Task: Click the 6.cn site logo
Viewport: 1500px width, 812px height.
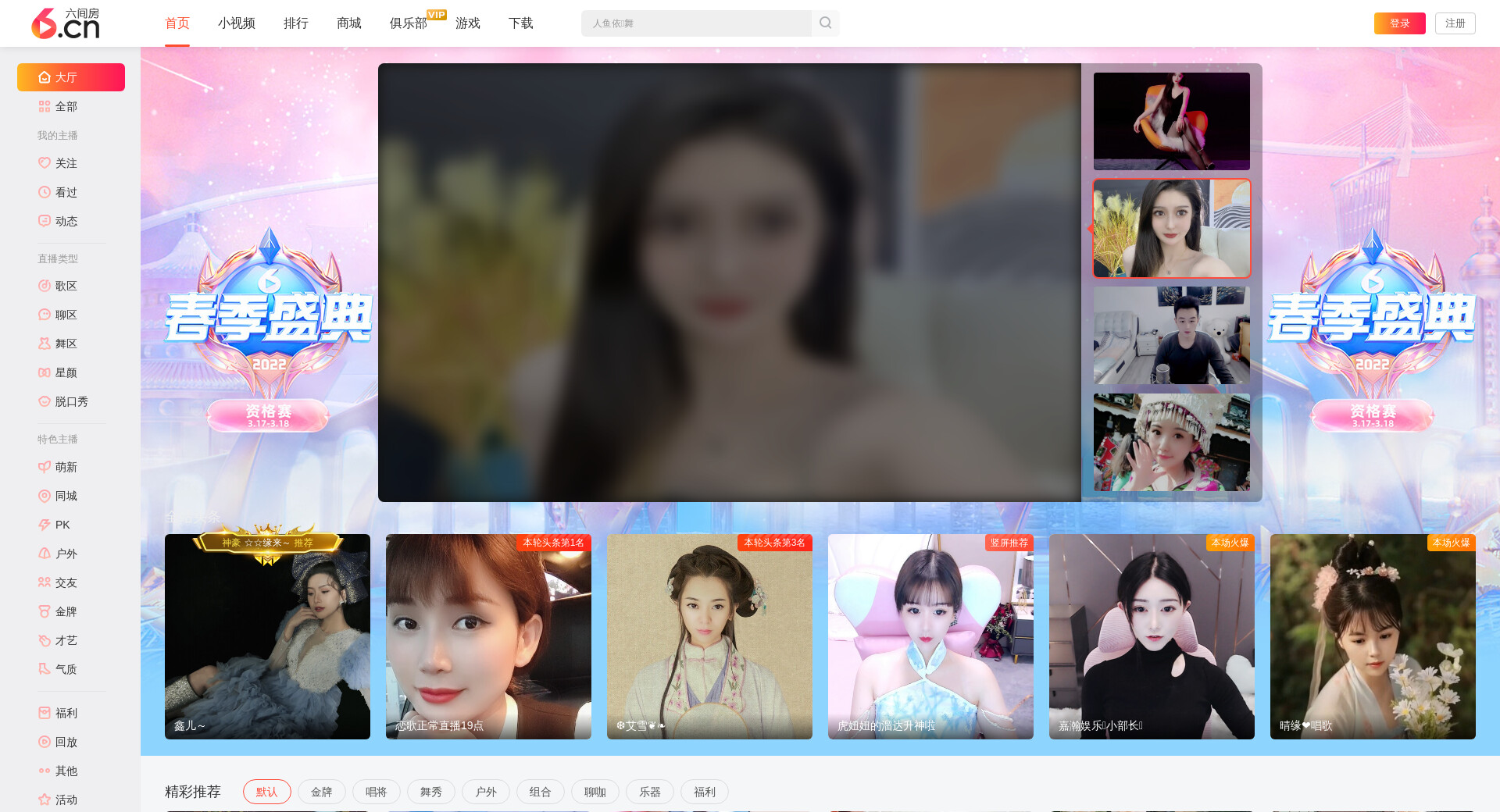Action: pos(66,23)
